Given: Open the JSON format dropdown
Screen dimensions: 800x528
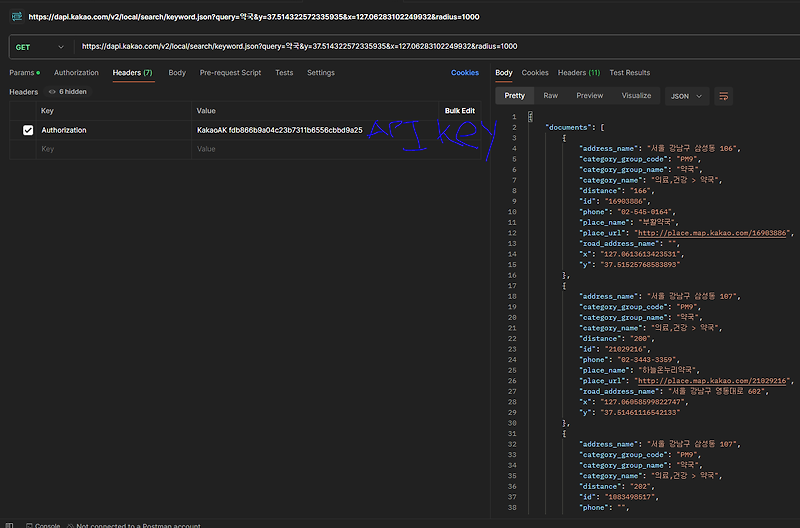Looking at the screenshot, I should click(x=686, y=96).
